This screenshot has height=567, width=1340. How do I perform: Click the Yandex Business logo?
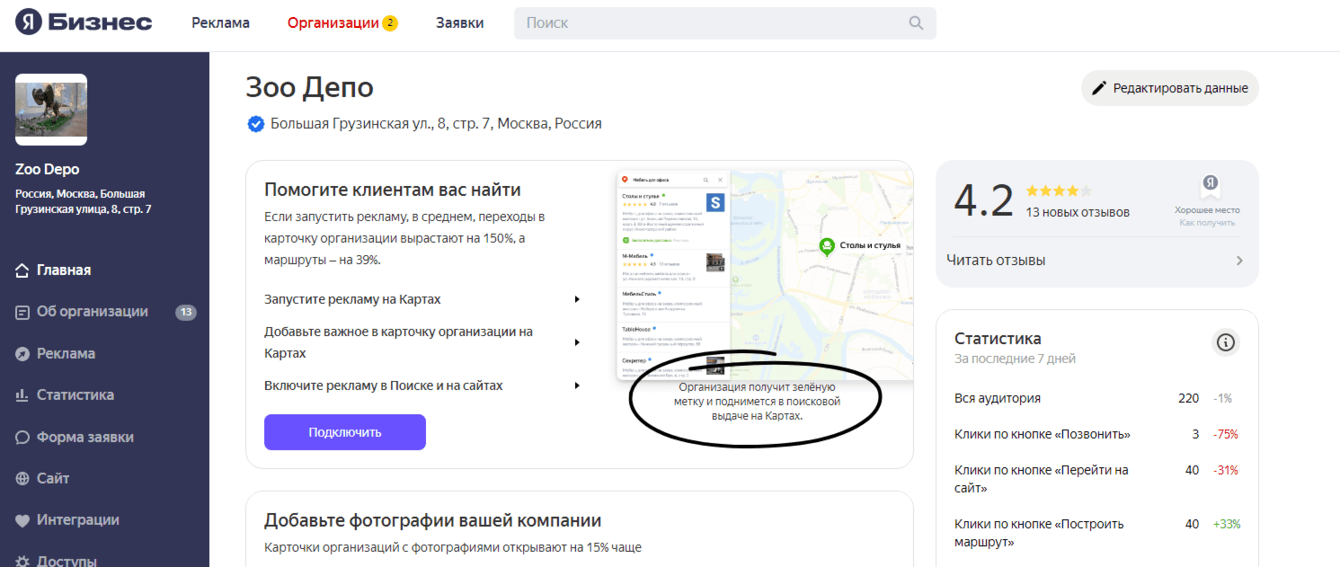click(83, 23)
